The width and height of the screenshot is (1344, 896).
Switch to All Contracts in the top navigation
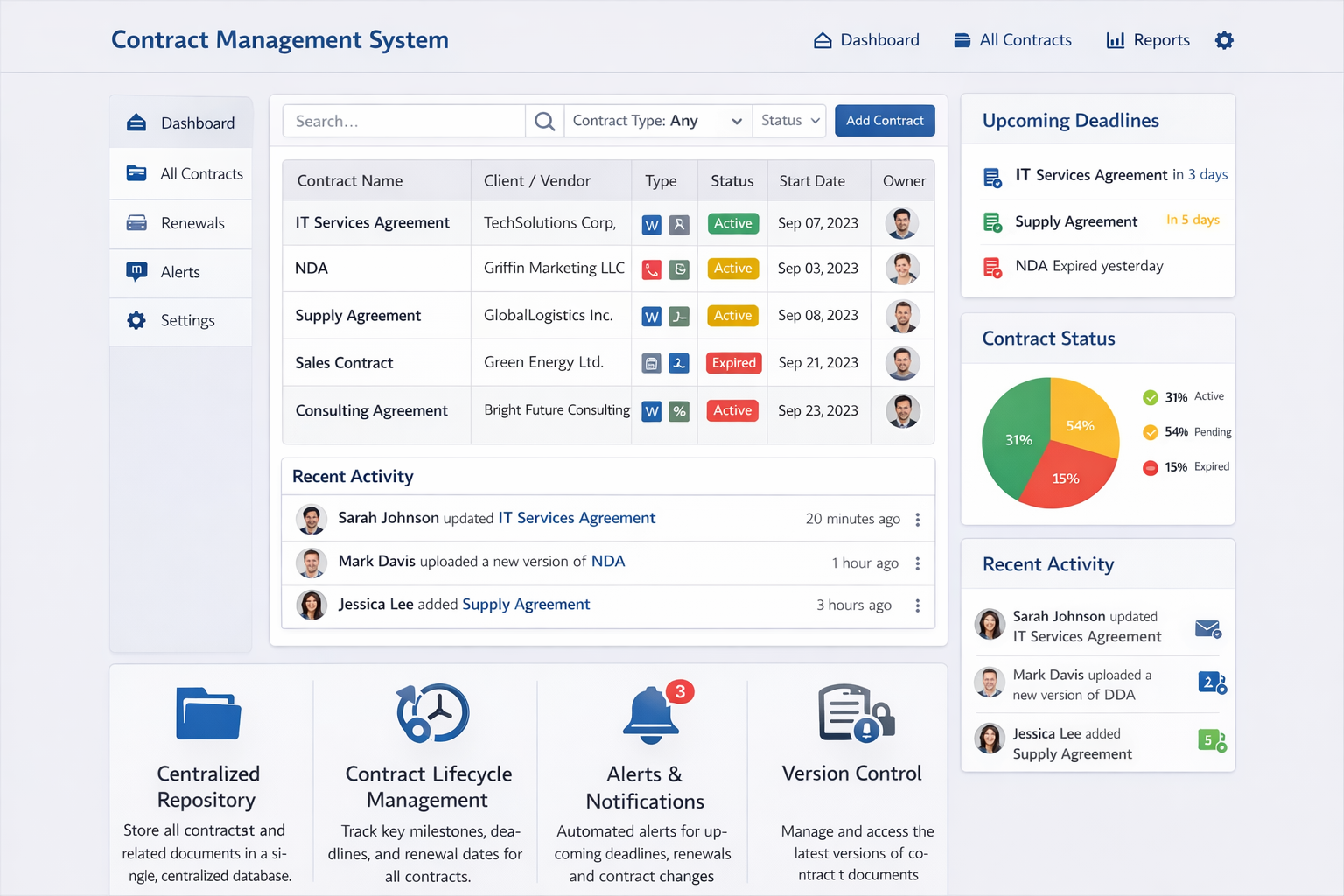1012,39
